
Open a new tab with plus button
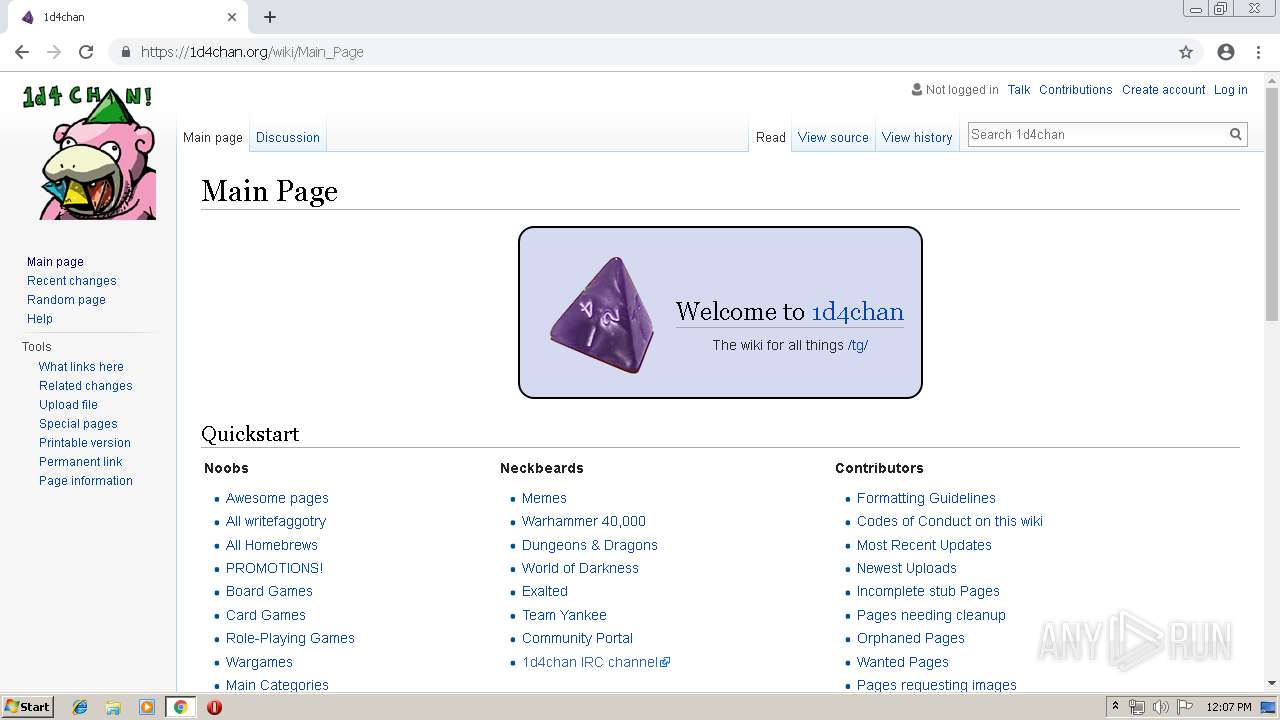(x=270, y=17)
